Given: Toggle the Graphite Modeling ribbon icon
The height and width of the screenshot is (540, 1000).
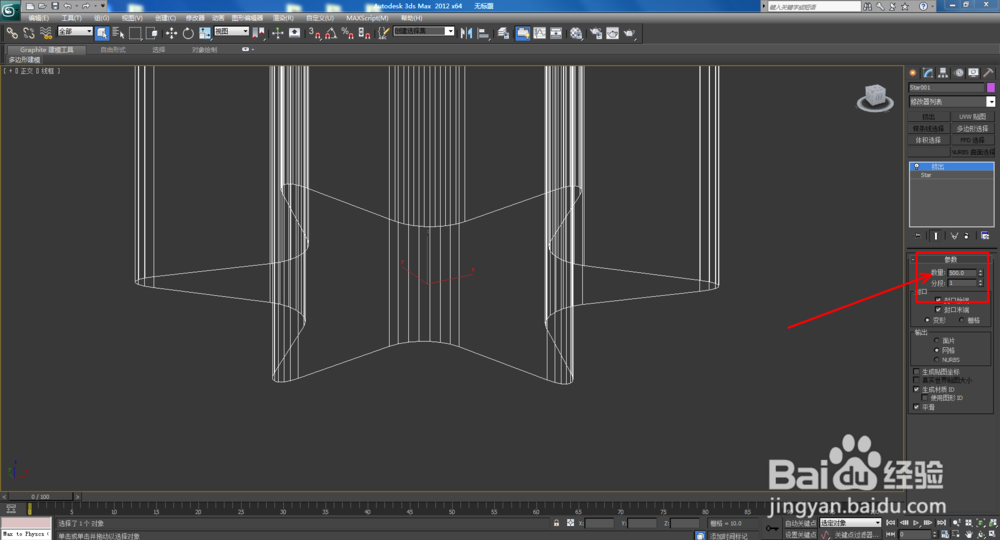Looking at the screenshot, I should click(522, 33).
